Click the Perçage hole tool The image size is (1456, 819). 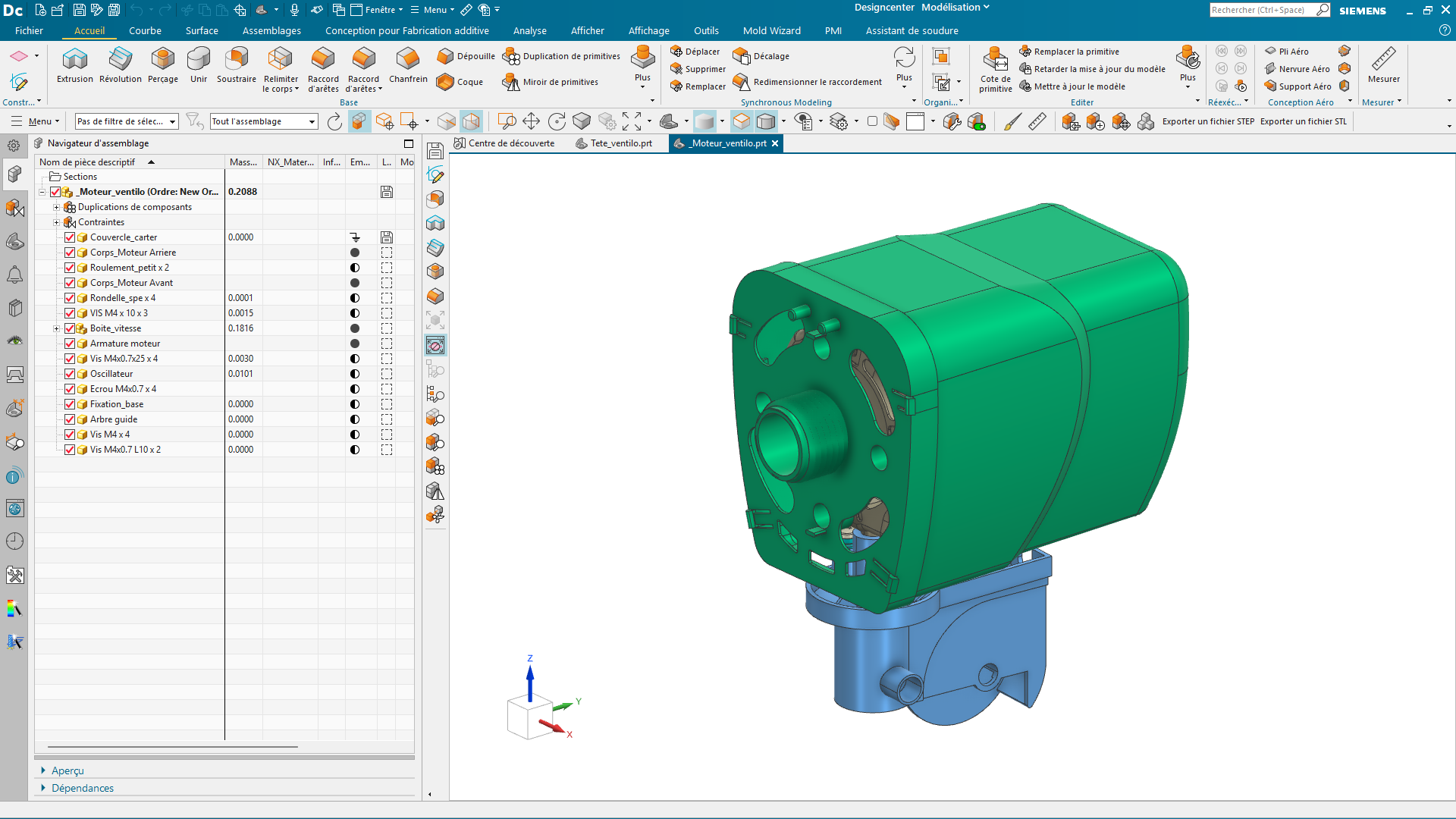(x=162, y=65)
